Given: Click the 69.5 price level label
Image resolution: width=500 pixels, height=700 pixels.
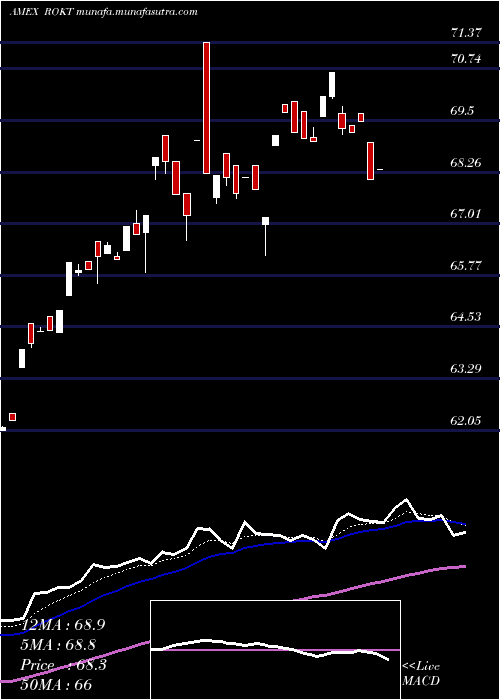Looking at the screenshot, I should (x=462, y=111).
